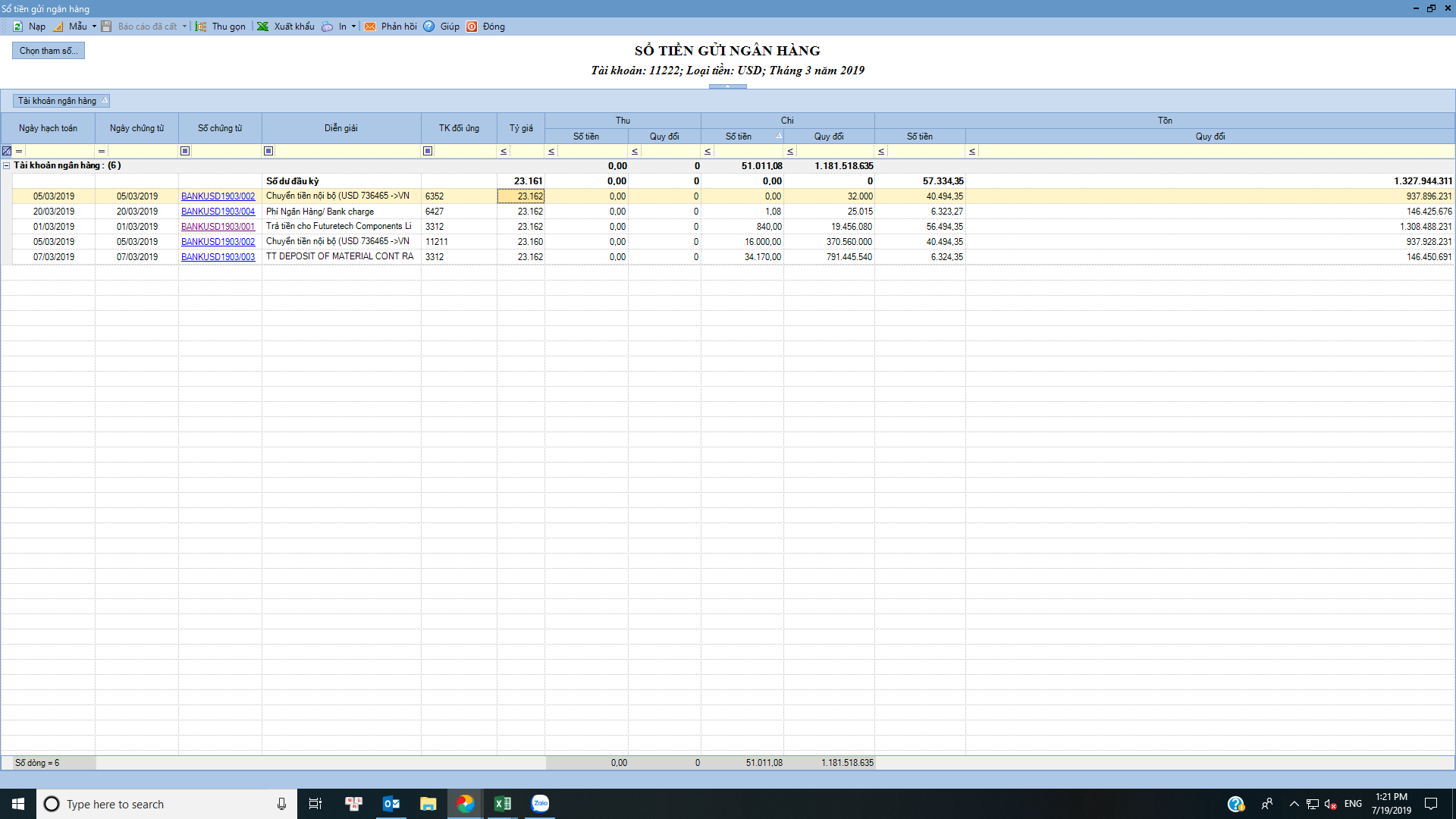Open File Explorer from the taskbar
Image resolution: width=1456 pixels, height=819 pixels.
(428, 804)
